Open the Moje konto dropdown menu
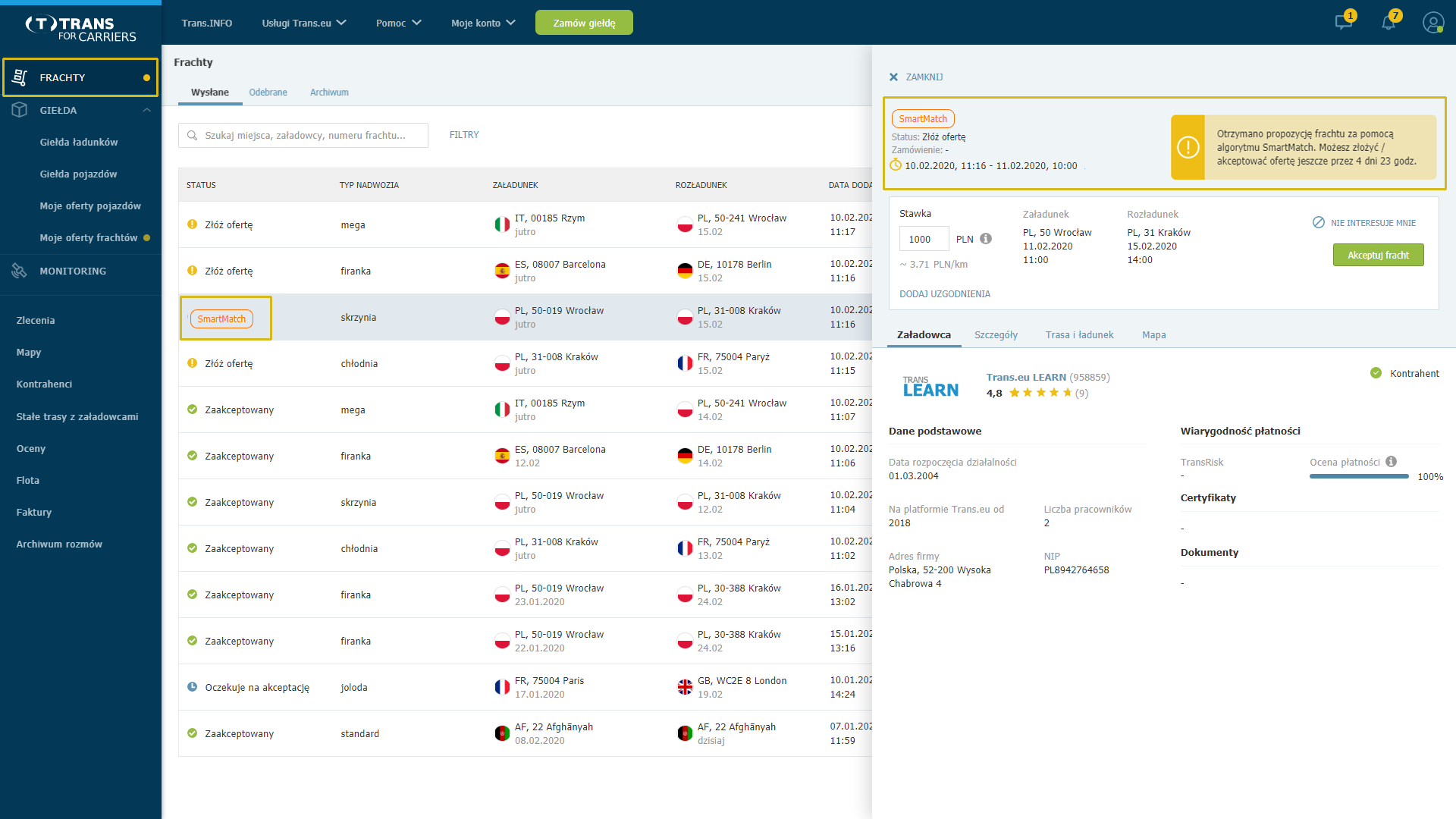Viewport: 1456px width, 819px height. [483, 23]
